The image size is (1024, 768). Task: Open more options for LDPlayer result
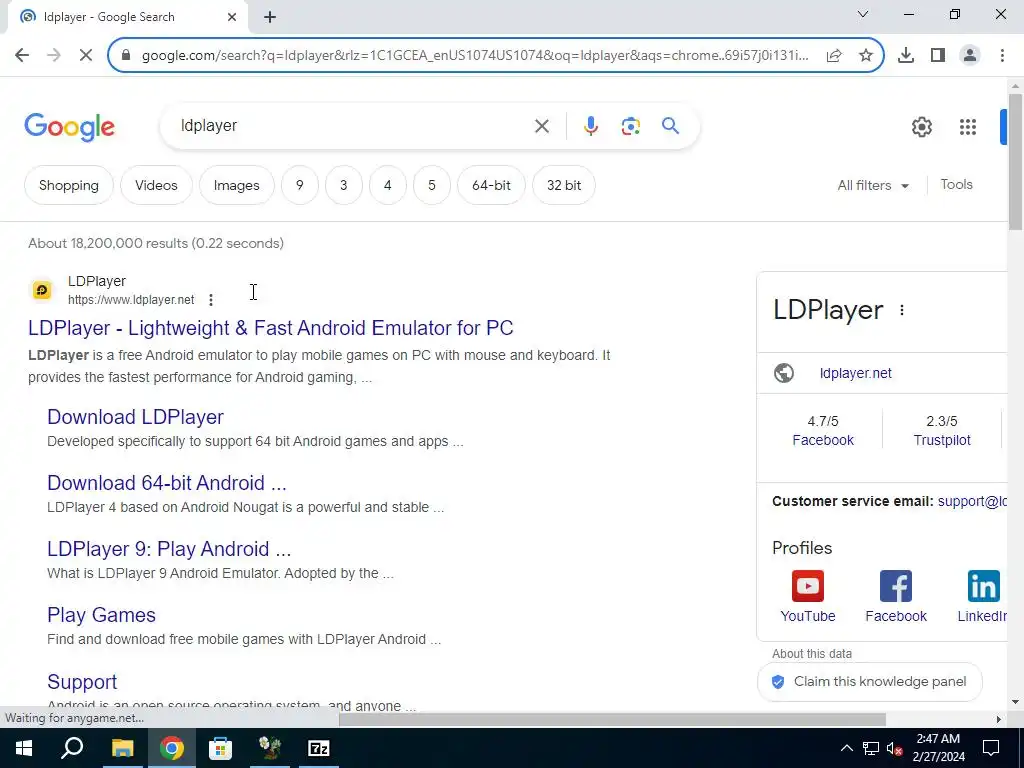210,300
